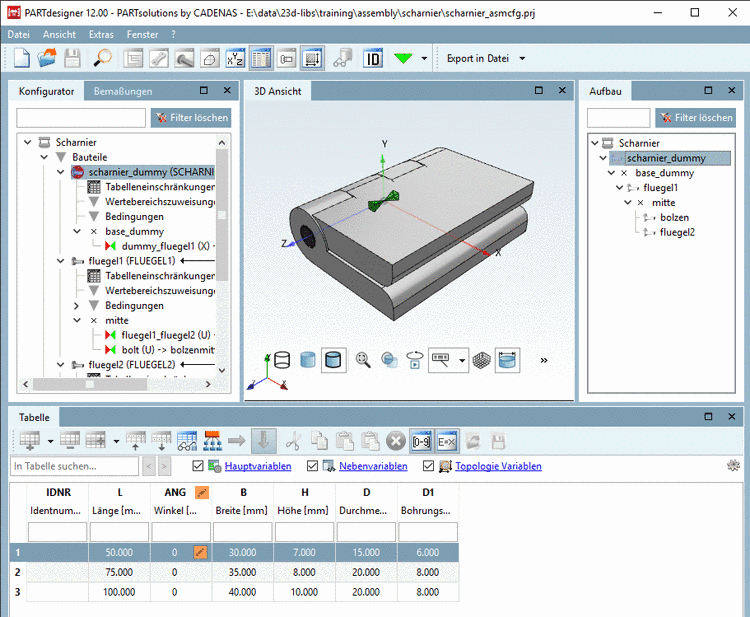Click Filter löschen in Konfigurator panel
Viewport: 750px width, 617px height.
point(190,118)
